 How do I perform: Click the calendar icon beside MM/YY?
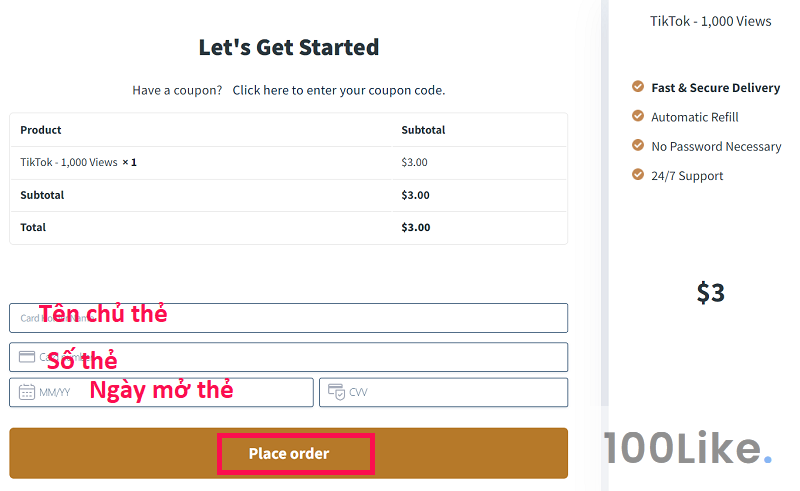[x=27, y=392]
